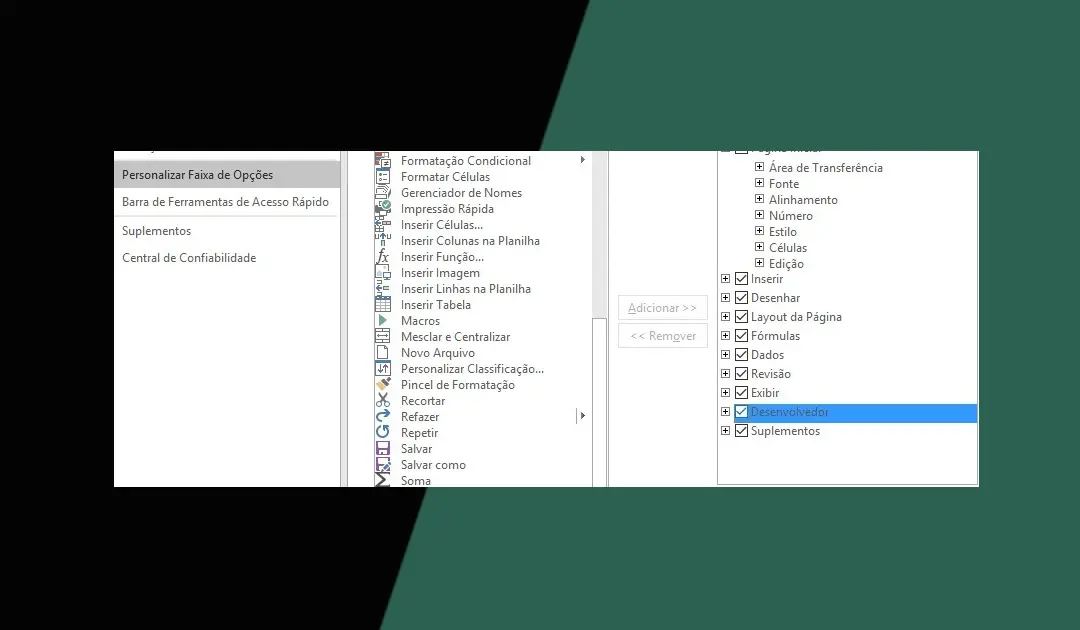Open Personalizar Faixa de Opções section
Screen dimensions: 1080x630
click(x=197, y=175)
